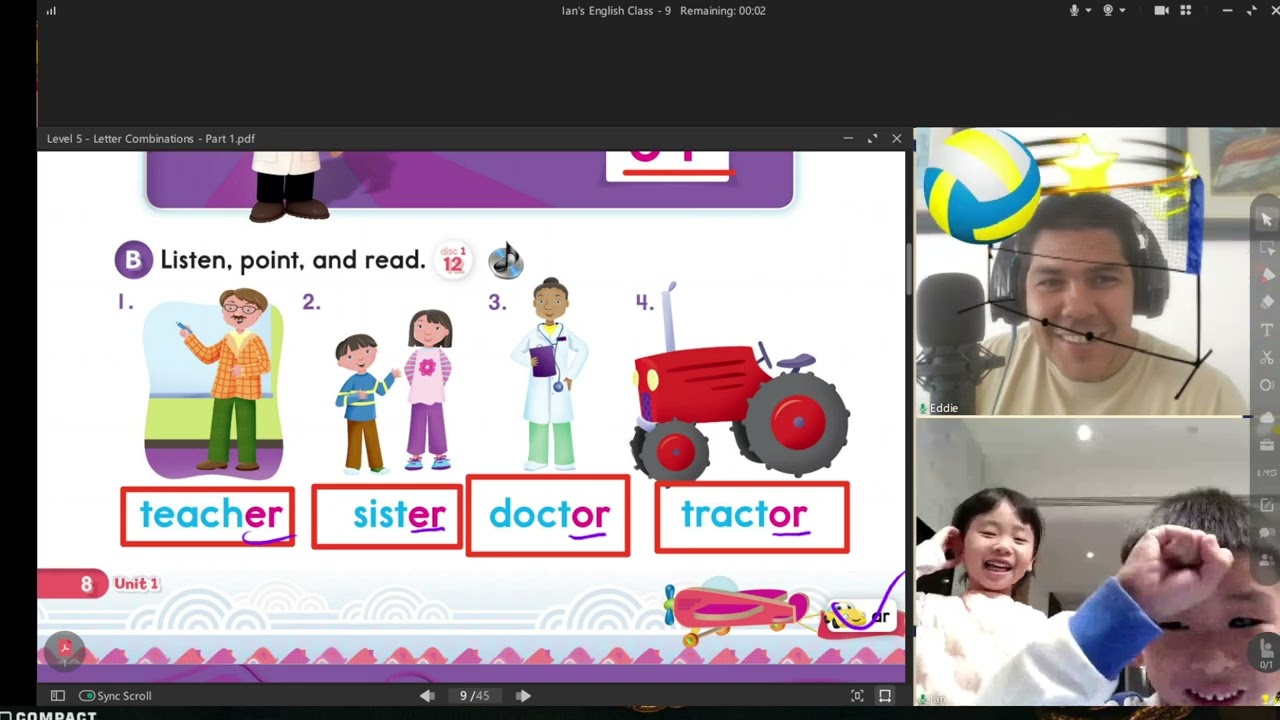Click the 'Ian's English Class - 9' title
Image resolution: width=1280 pixels, height=720 pixels.
pos(616,11)
